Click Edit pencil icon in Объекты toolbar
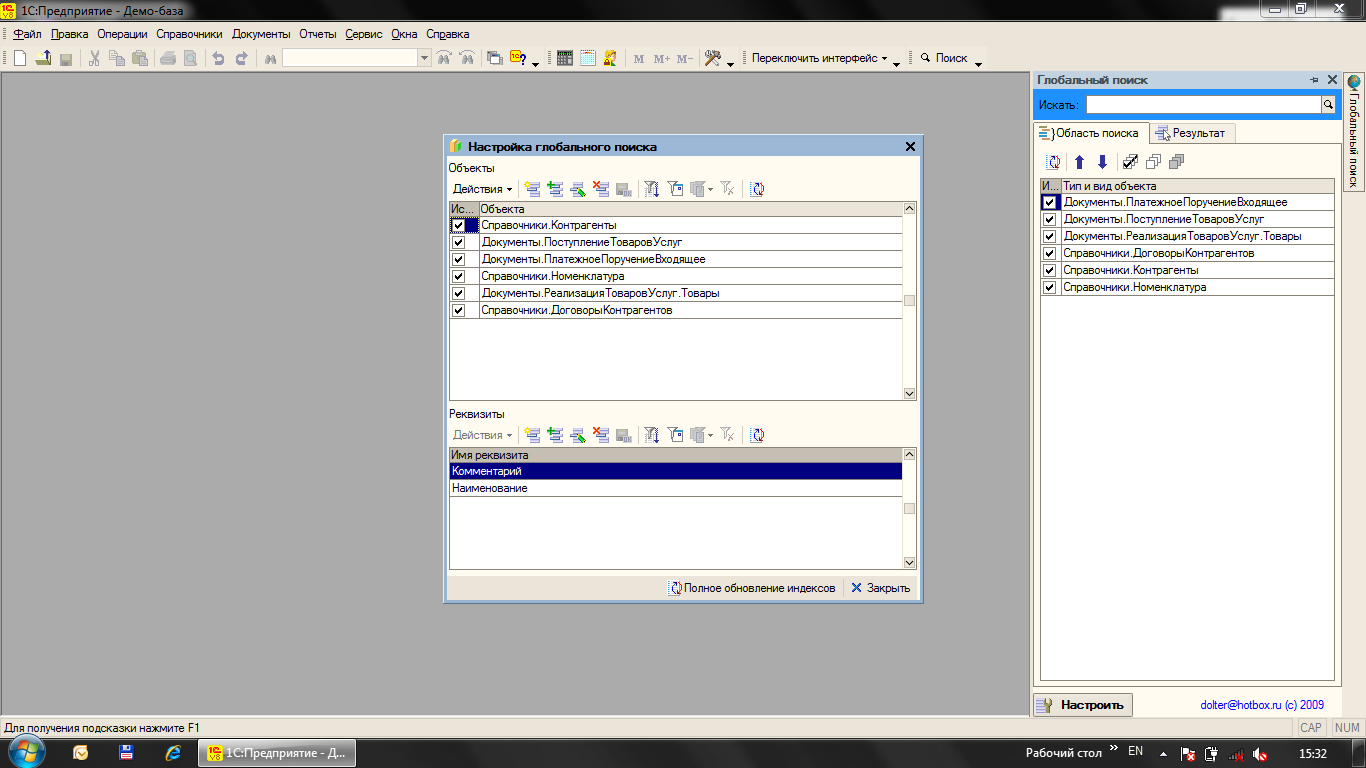1366x768 pixels. (578, 188)
